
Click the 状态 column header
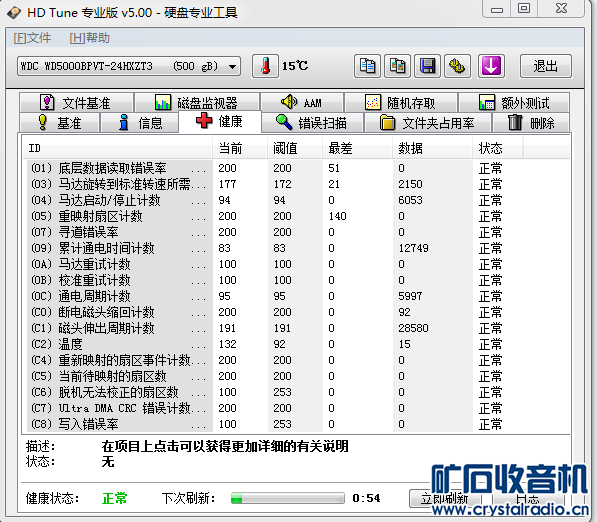[498, 148]
